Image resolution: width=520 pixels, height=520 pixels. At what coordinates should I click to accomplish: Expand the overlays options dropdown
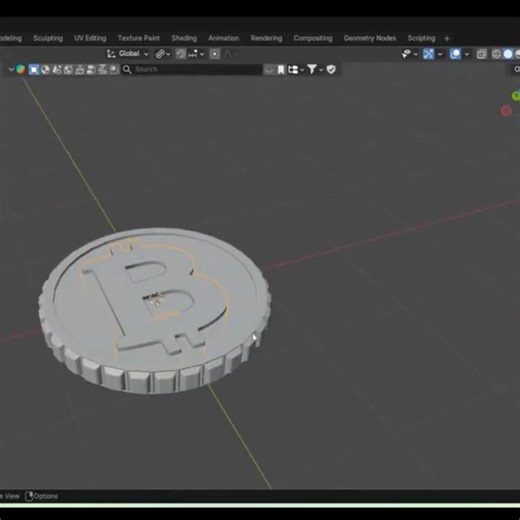click(x=467, y=54)
